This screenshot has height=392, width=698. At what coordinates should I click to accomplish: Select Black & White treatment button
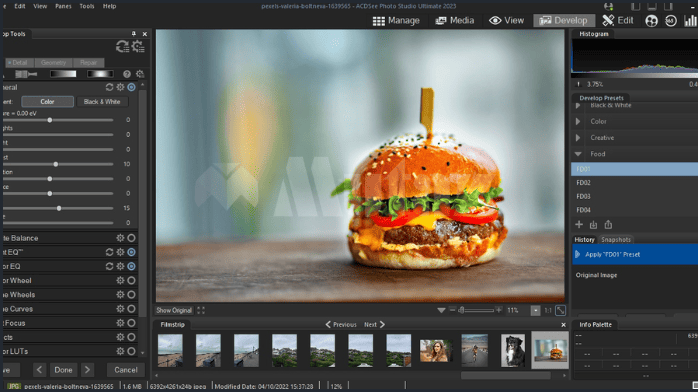click(102, 102)
